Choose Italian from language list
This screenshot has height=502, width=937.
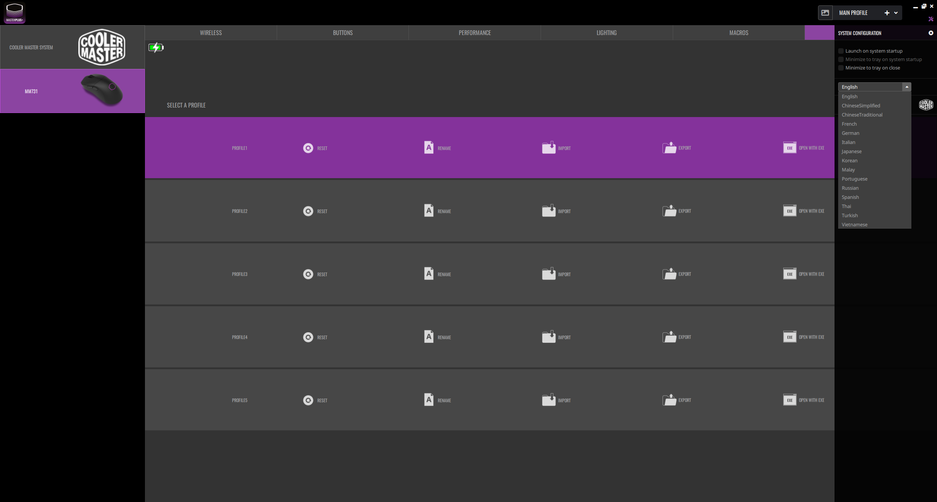[874, 142]
